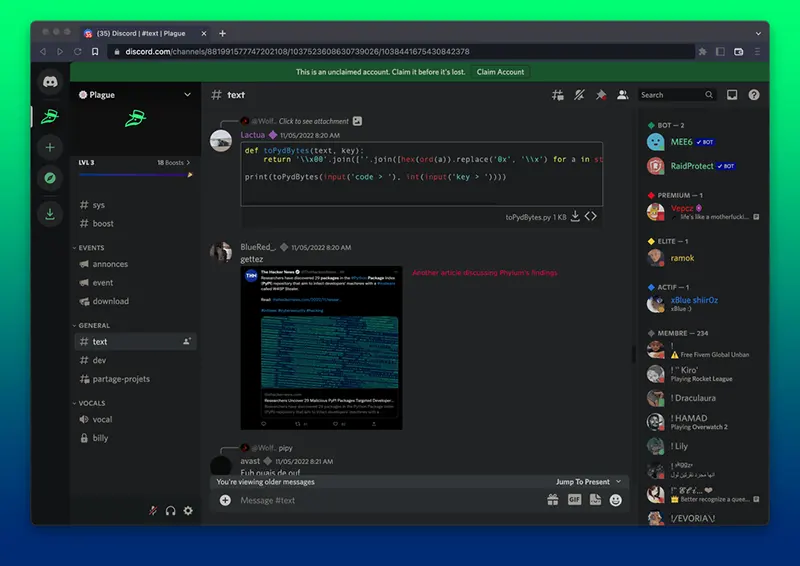Open the dev channel
The width and height of the screenshot is (800, 566).
coord(136,360)
